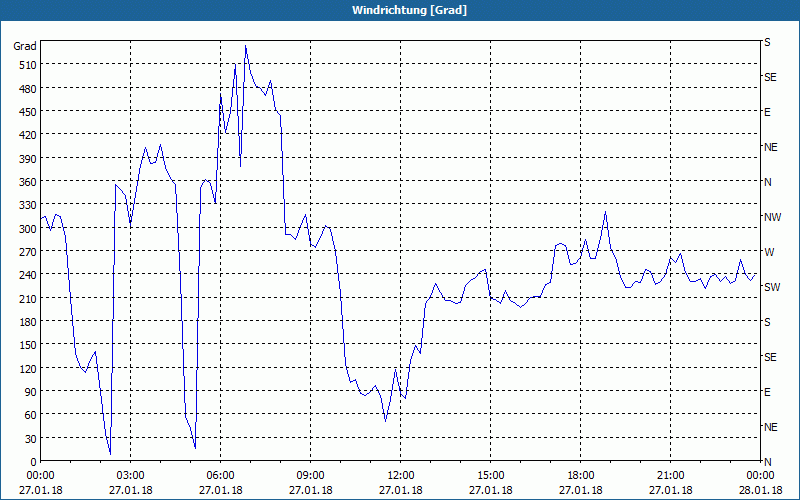Select the E compass label on the 450 gridline

point(767,112)
